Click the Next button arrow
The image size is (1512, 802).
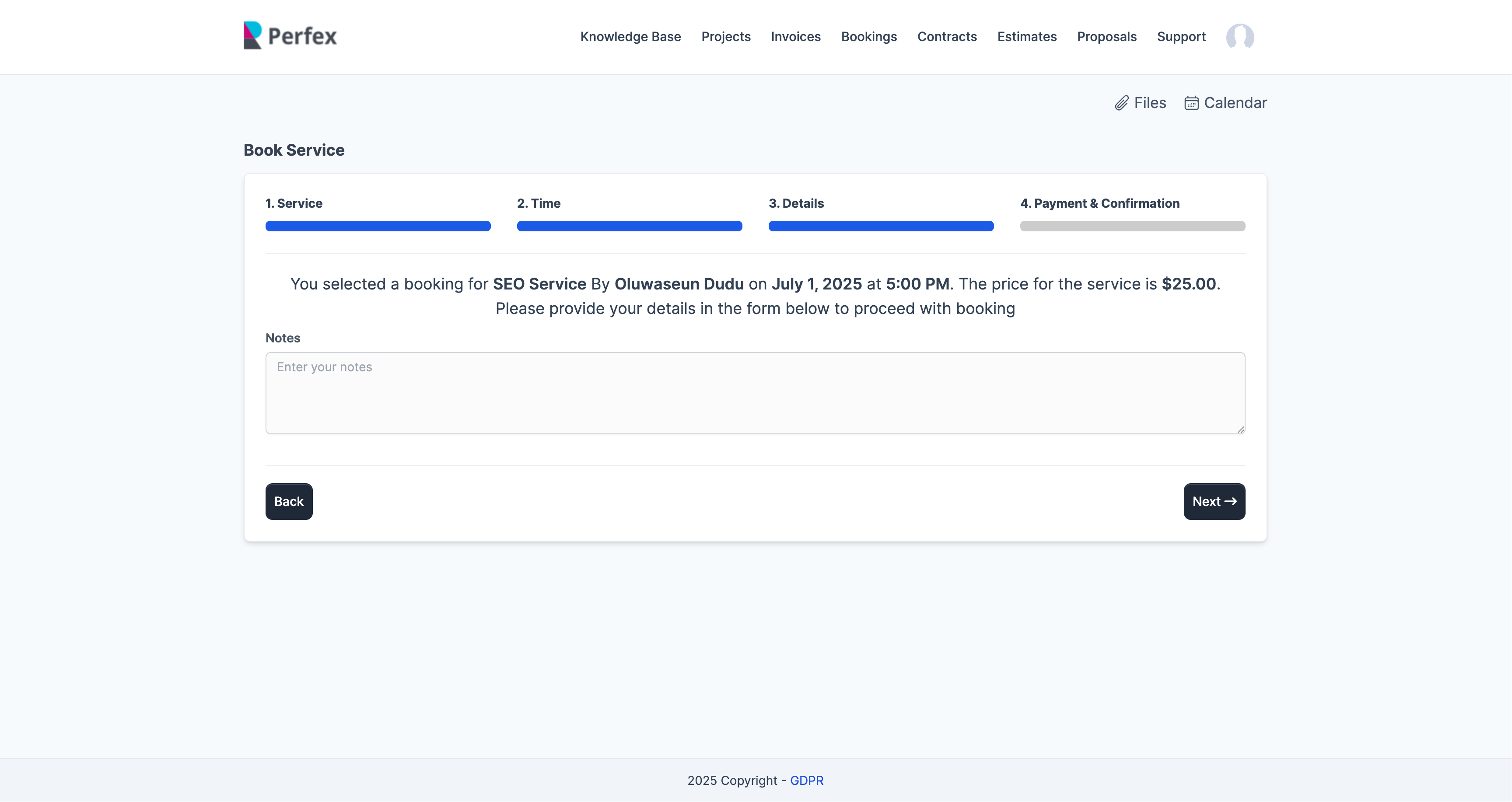pos(1230,501)
